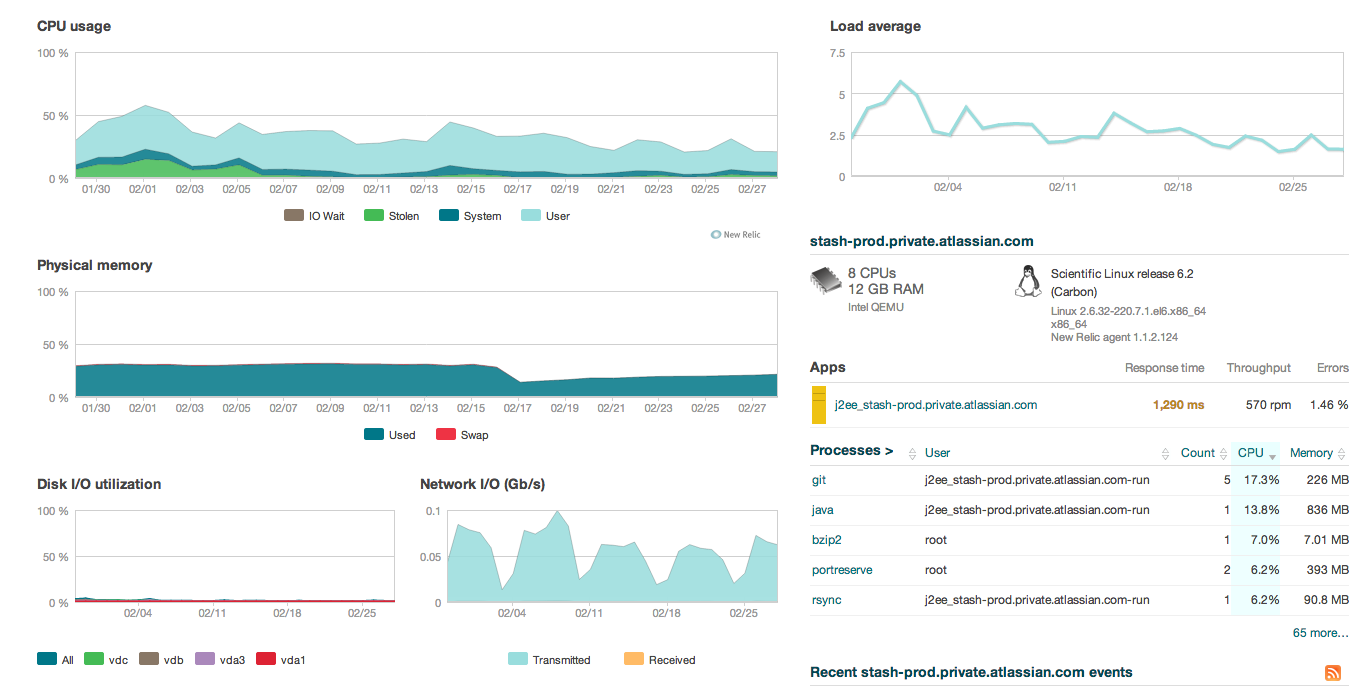Click the Disk I/O utilization chart
The image size is (1361, 686).
pos(235,556)
